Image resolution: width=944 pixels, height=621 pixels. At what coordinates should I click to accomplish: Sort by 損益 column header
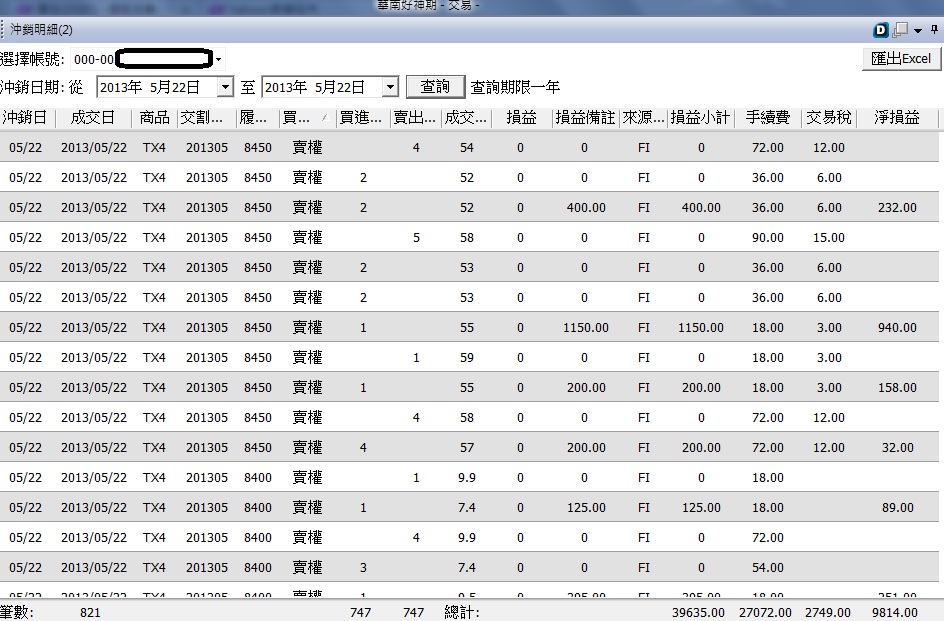(521, 117)
